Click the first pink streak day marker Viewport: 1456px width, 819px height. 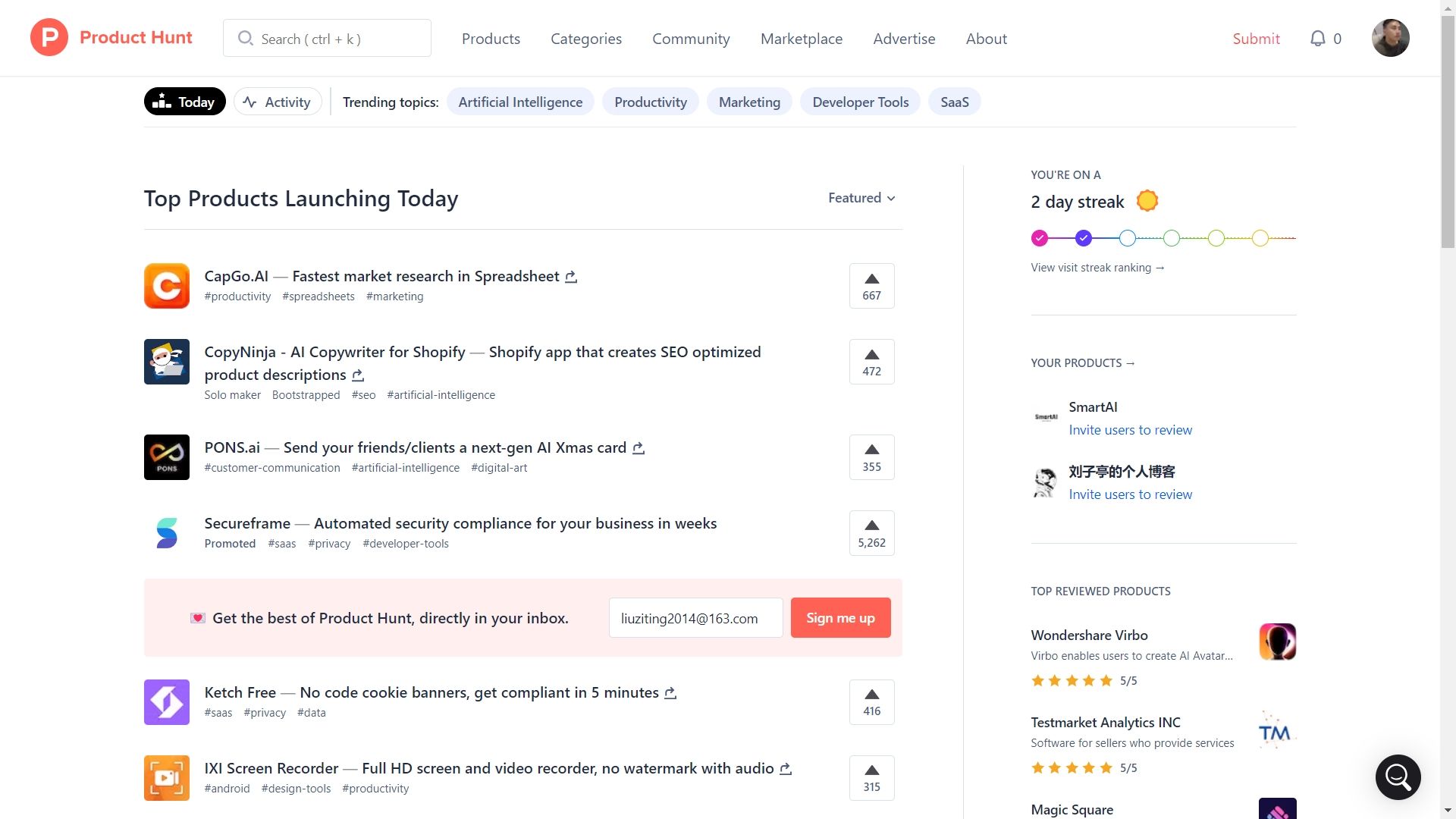[x=1040, y=238]
